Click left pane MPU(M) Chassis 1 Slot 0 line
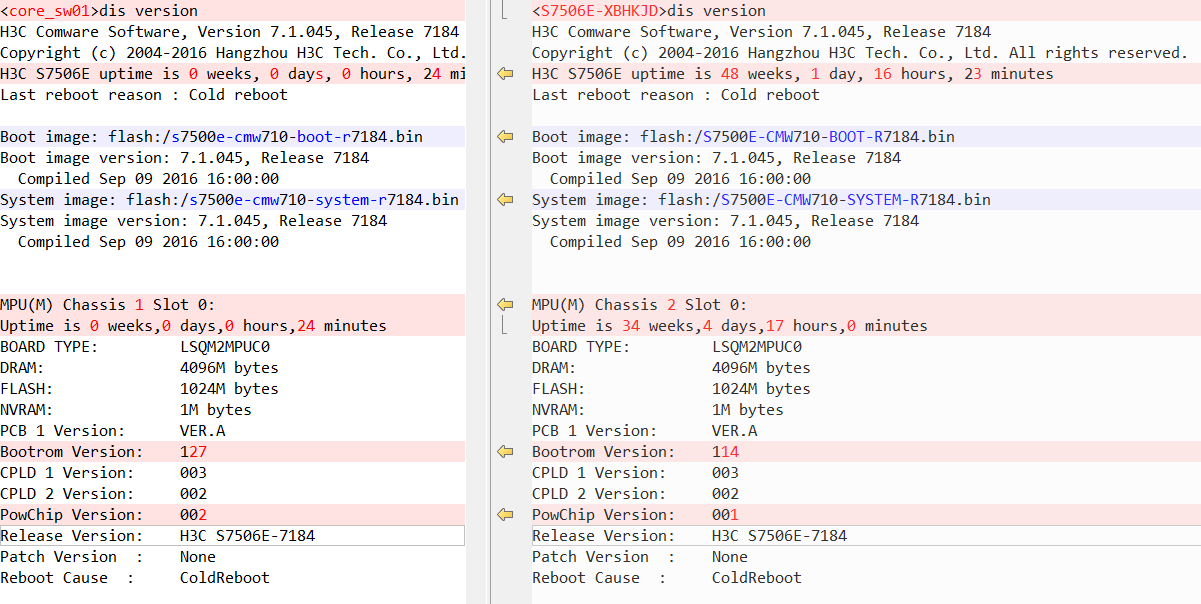Screen dimensions: 1201x604 107,305
